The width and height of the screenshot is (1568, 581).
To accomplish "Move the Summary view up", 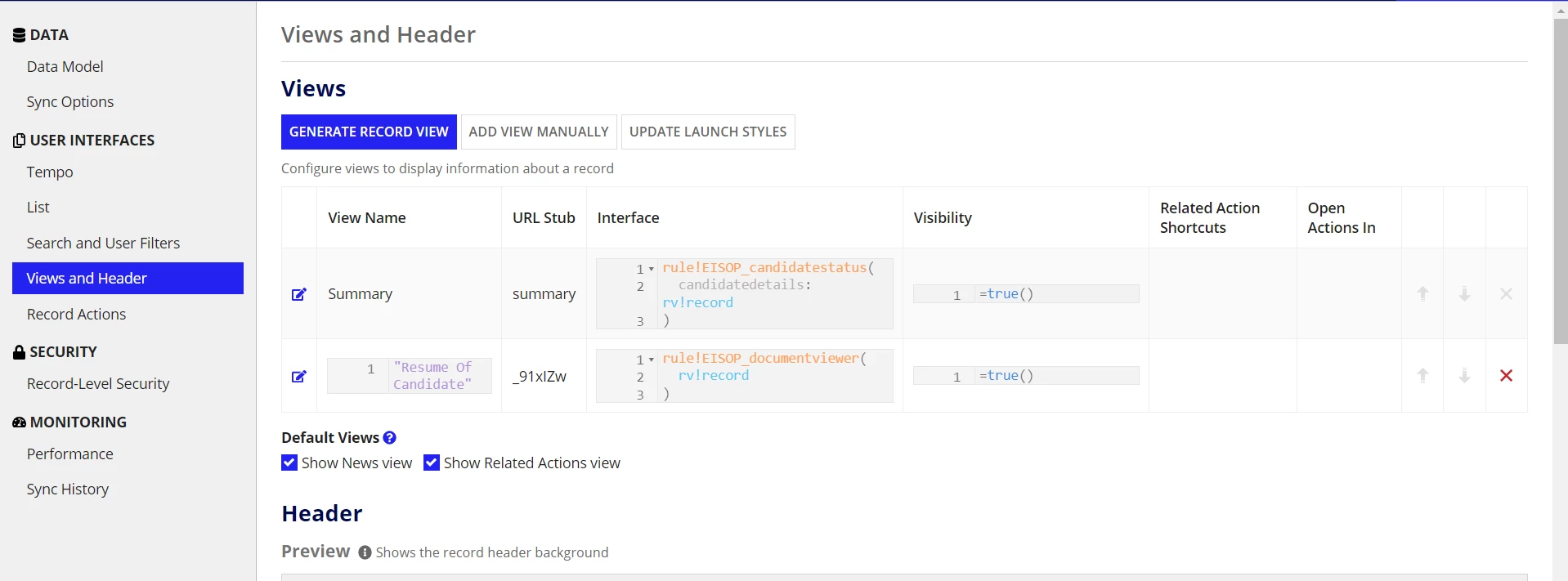I will click(1422, 293).
